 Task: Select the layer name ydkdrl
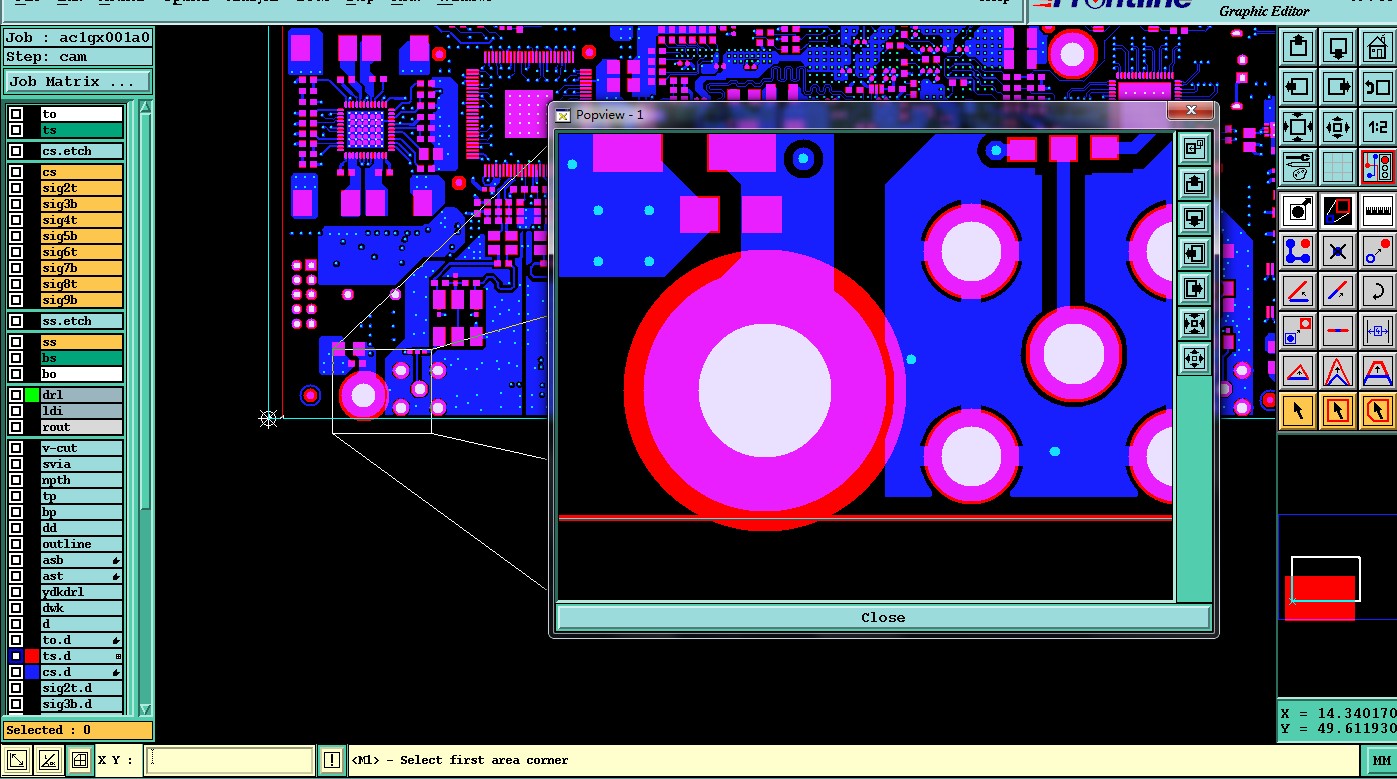81,592
